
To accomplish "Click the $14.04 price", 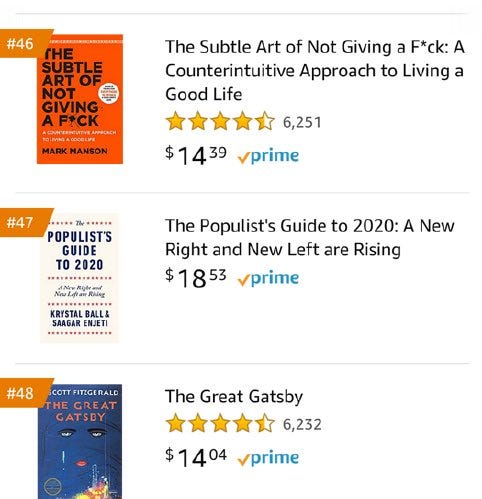I will click(x=196, y=457).
